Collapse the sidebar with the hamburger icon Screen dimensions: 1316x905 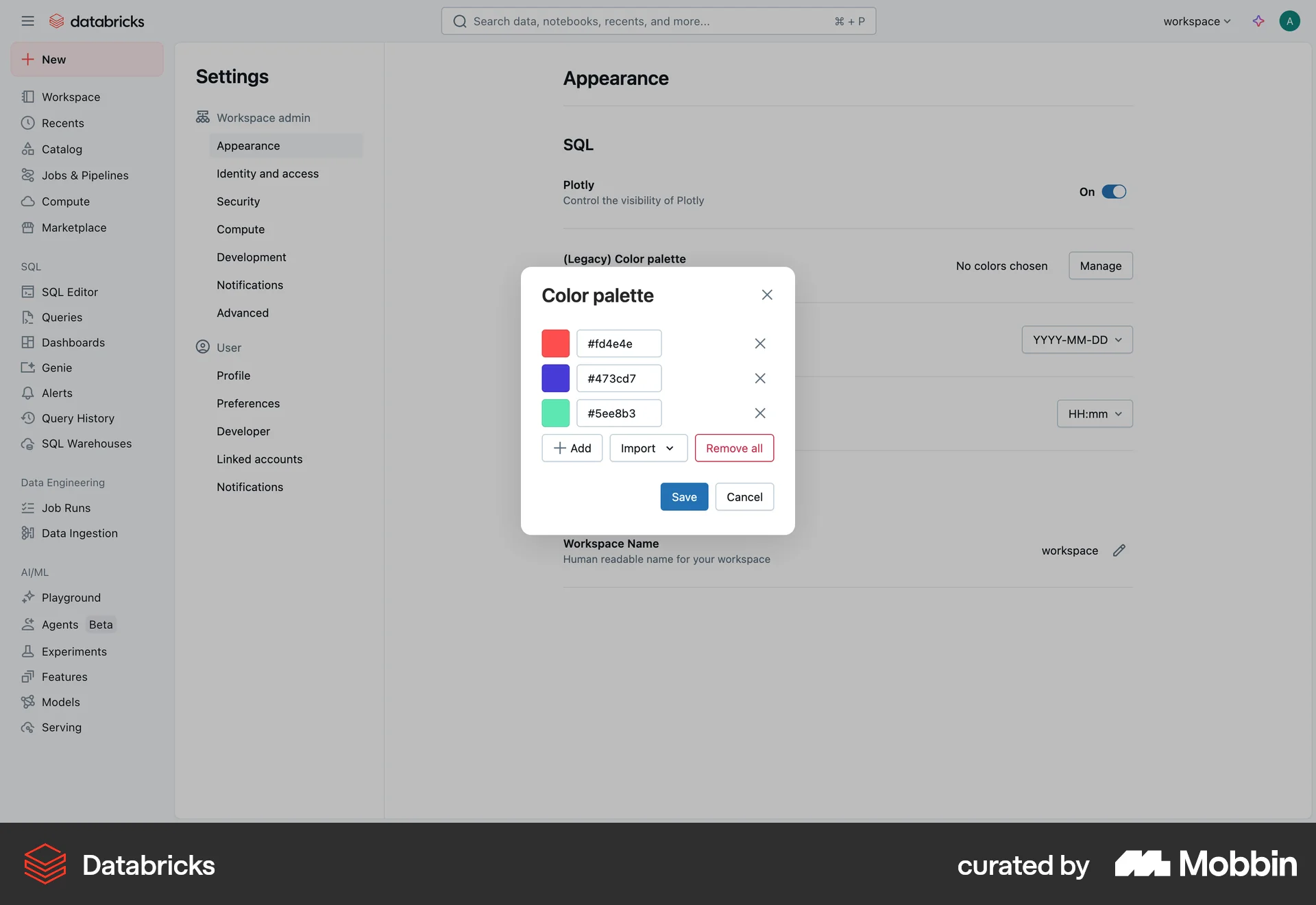(27, 21)
